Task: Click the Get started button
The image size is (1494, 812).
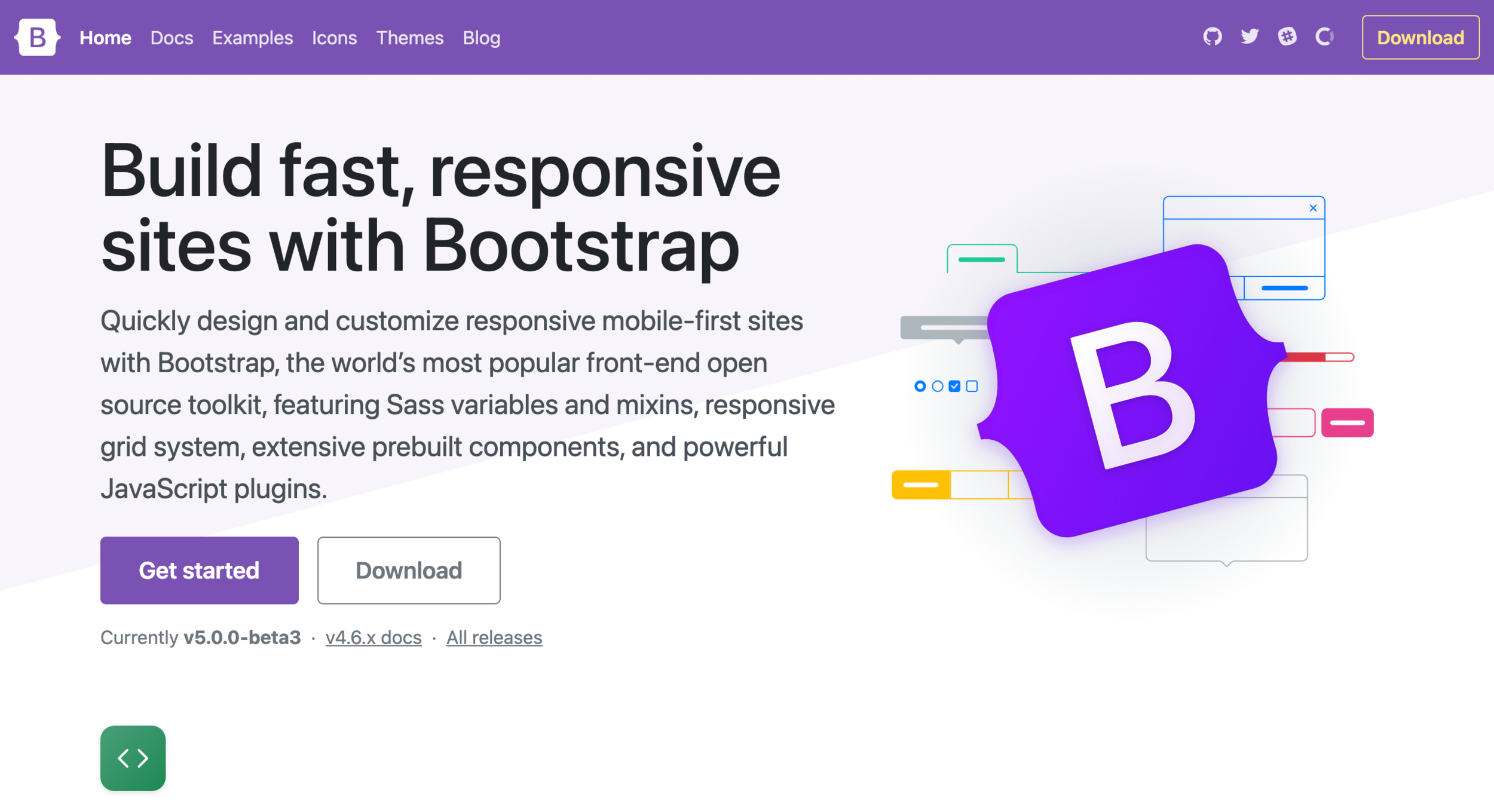Action: click(199, 570)
